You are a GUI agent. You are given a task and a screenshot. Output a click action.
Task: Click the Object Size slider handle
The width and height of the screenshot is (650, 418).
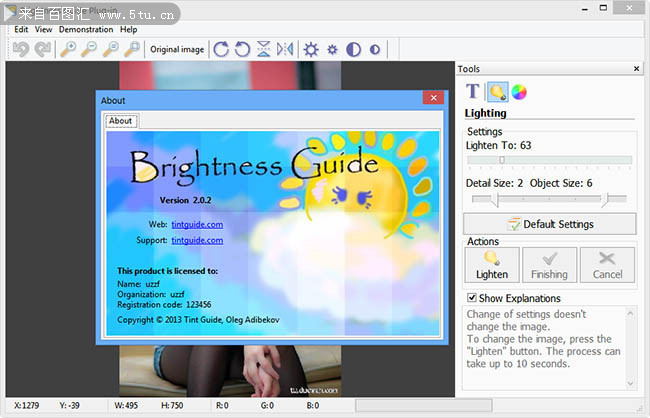click(605, 199)
